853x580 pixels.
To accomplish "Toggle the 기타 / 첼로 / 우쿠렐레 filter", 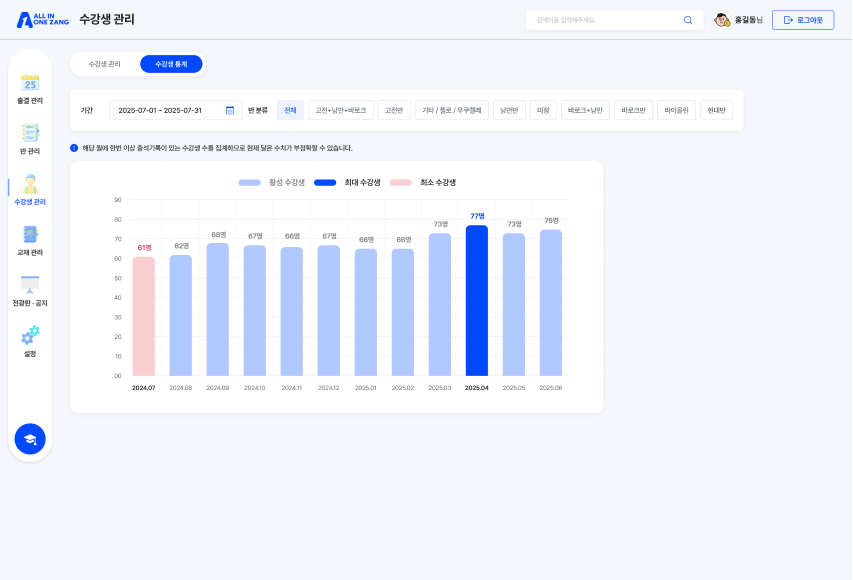I will [452, 110].
